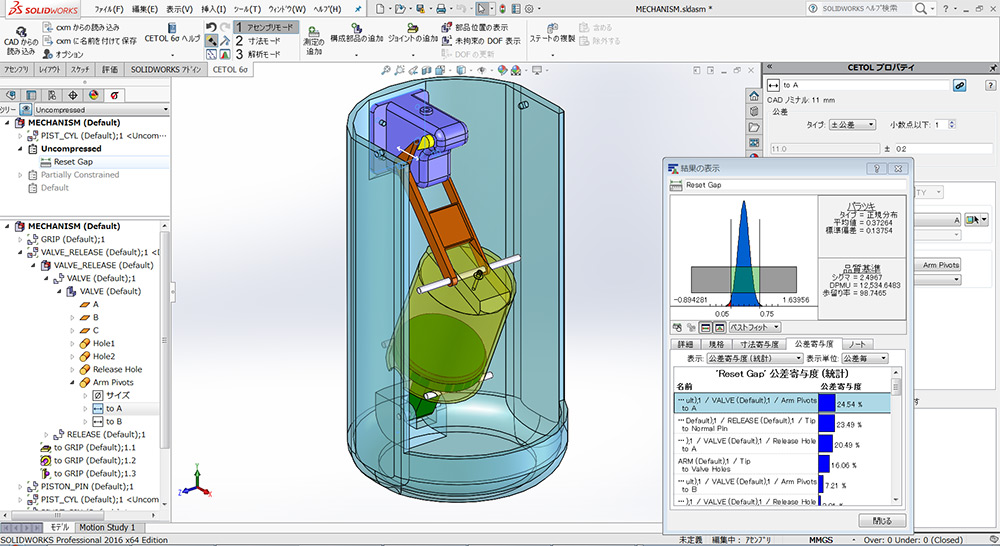Click the Motion Study 1 bottom tab
The image size is (1000, 546).
point(107,528)
